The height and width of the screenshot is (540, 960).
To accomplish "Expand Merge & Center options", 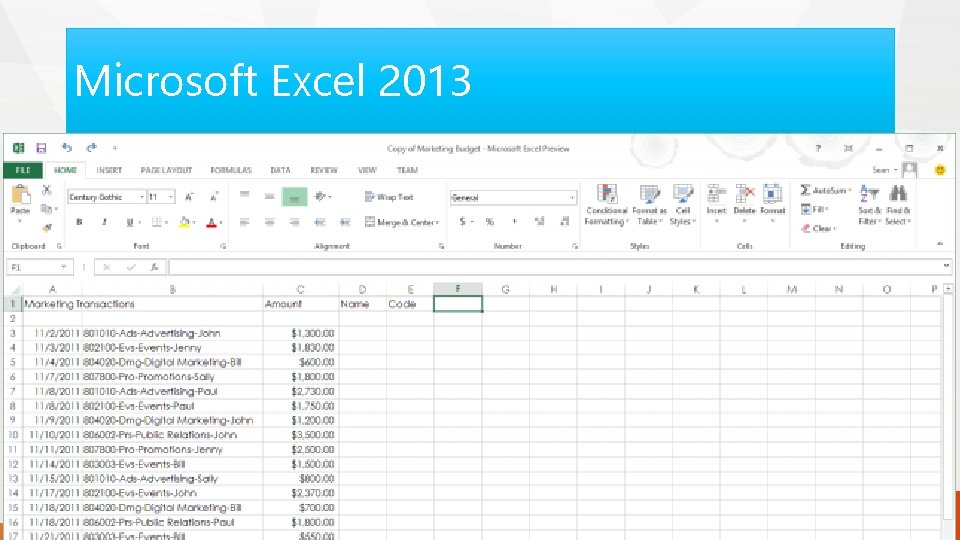I will point(438,222).
